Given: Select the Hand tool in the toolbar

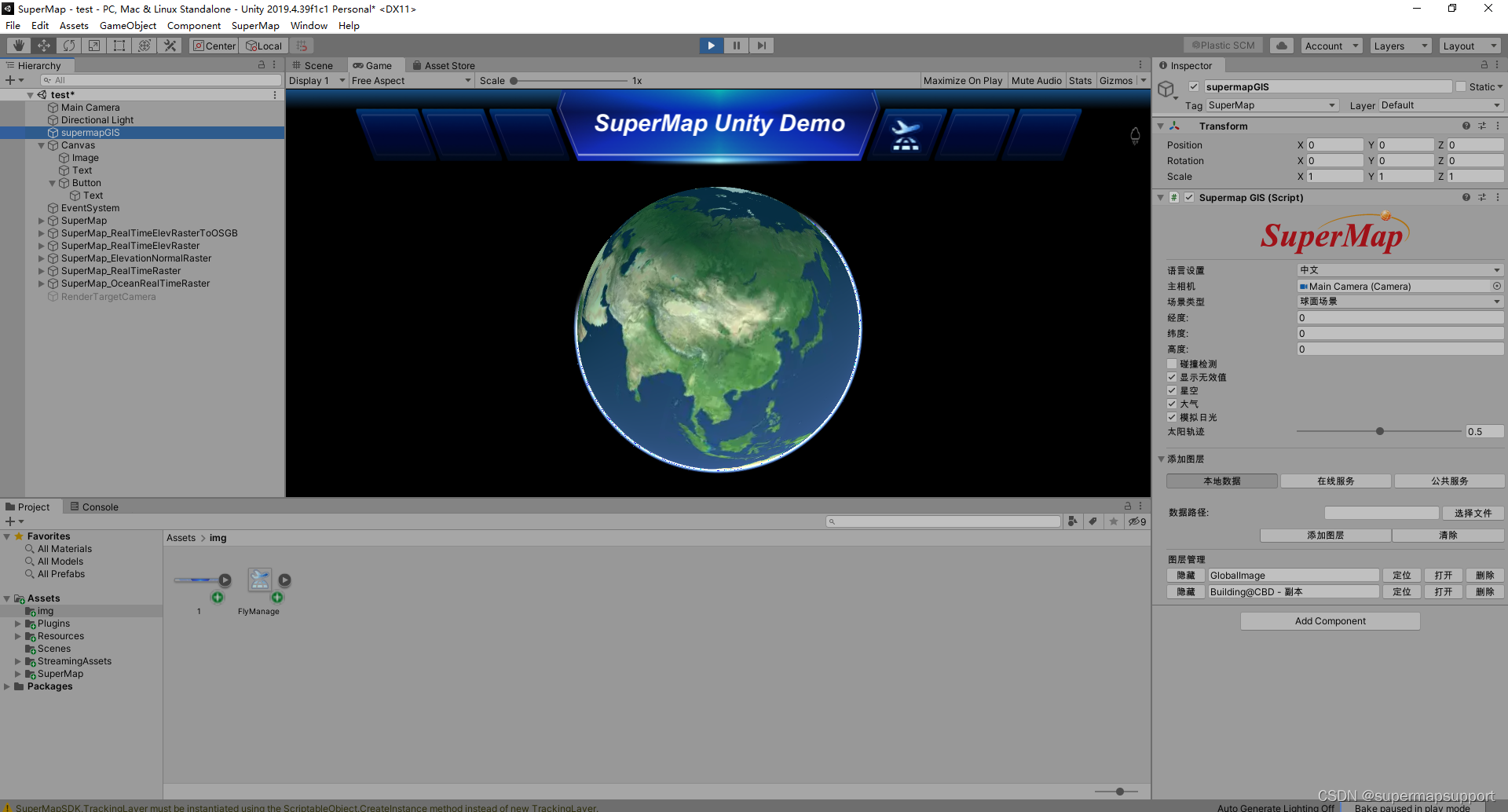Looking at the screenshot, I should coord(17,46).
